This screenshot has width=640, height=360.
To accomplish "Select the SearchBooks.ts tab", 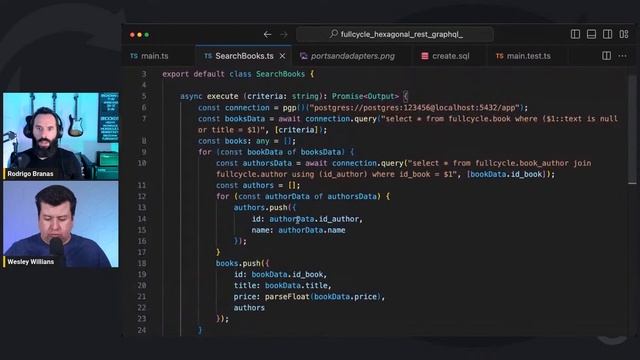I will pos(244,56).
